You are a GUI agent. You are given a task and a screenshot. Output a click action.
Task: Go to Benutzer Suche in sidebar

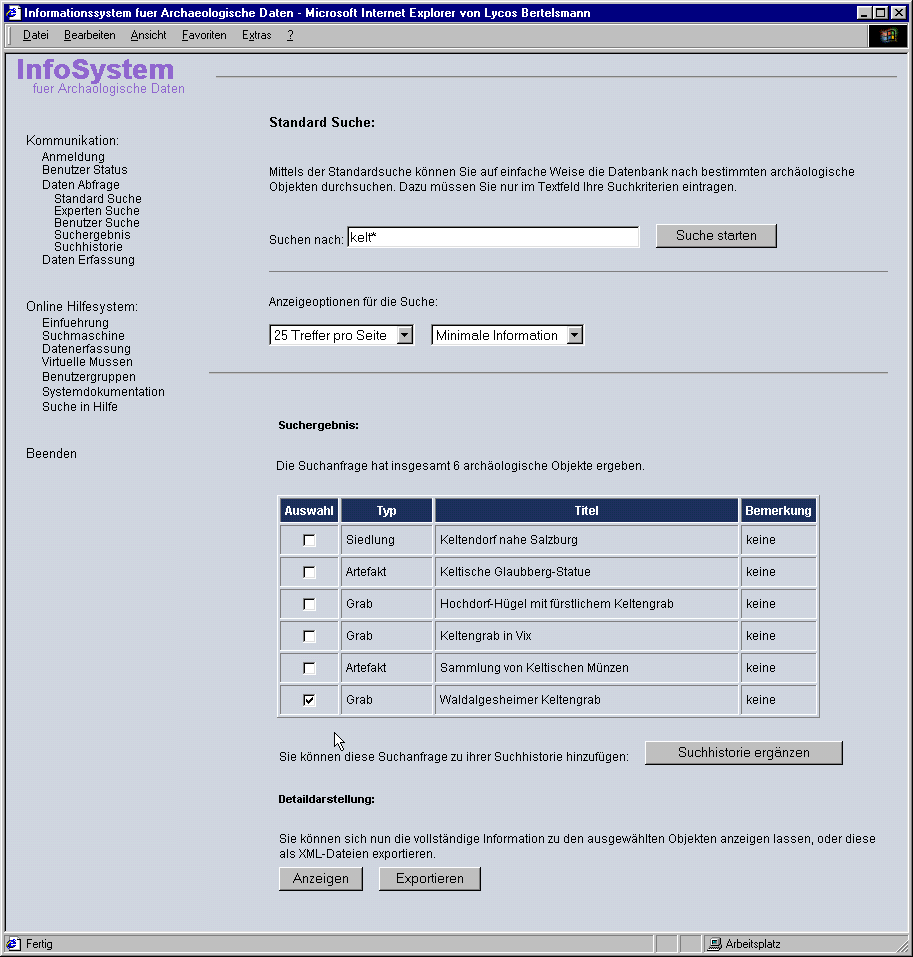point(97,223)
